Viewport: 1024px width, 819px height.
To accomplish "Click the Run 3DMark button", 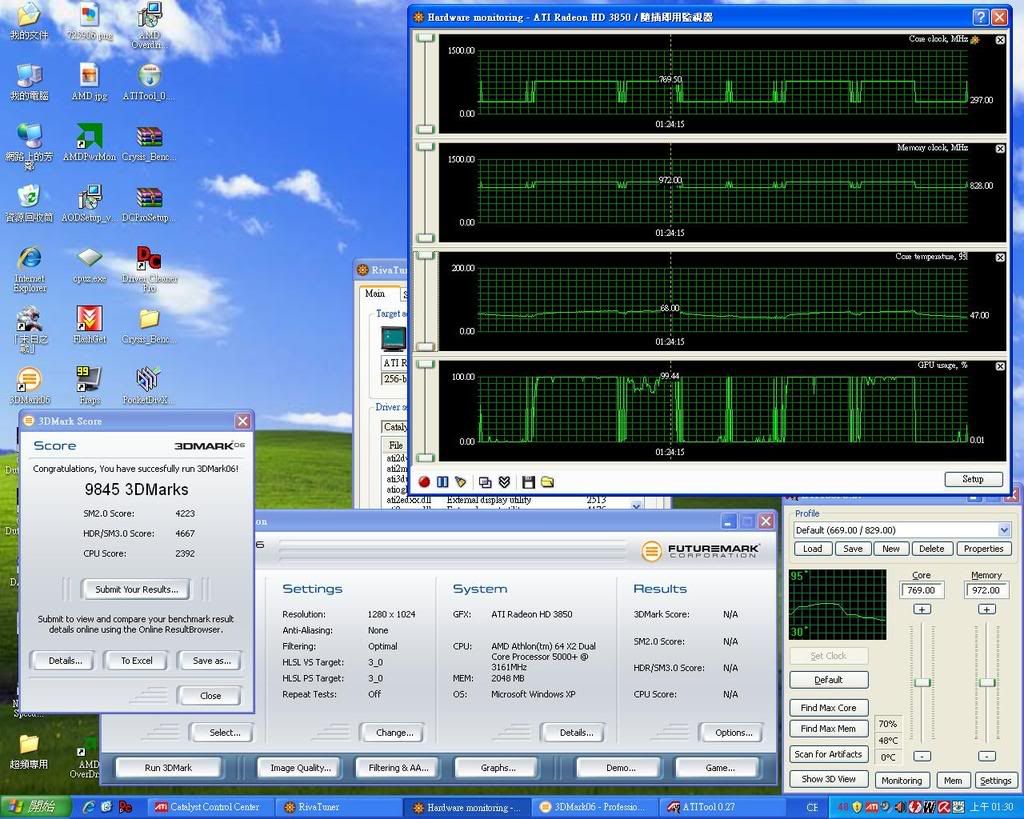I will [168, 767].
